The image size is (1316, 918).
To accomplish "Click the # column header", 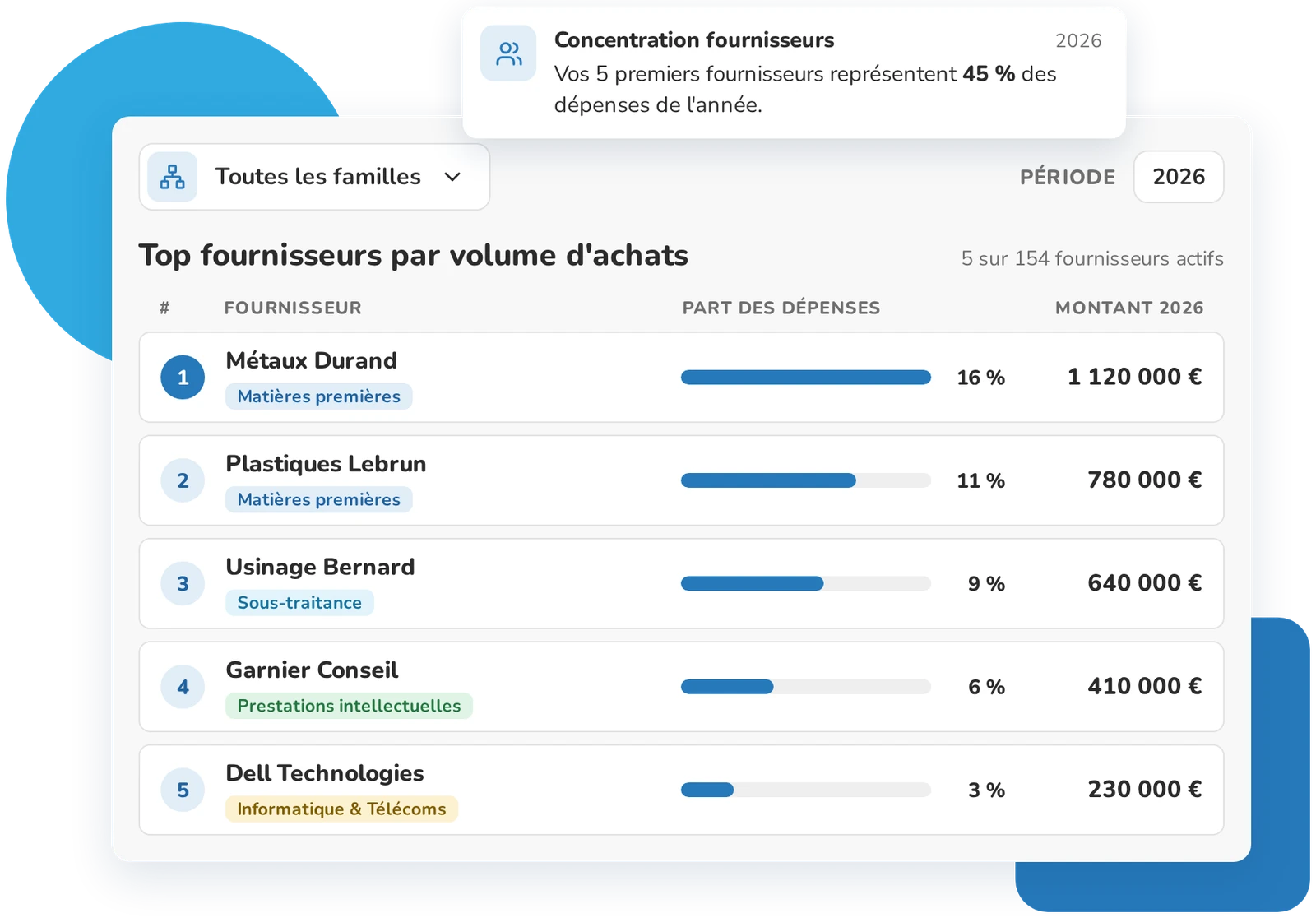I will pyautogui.click(x=164, y=308).
